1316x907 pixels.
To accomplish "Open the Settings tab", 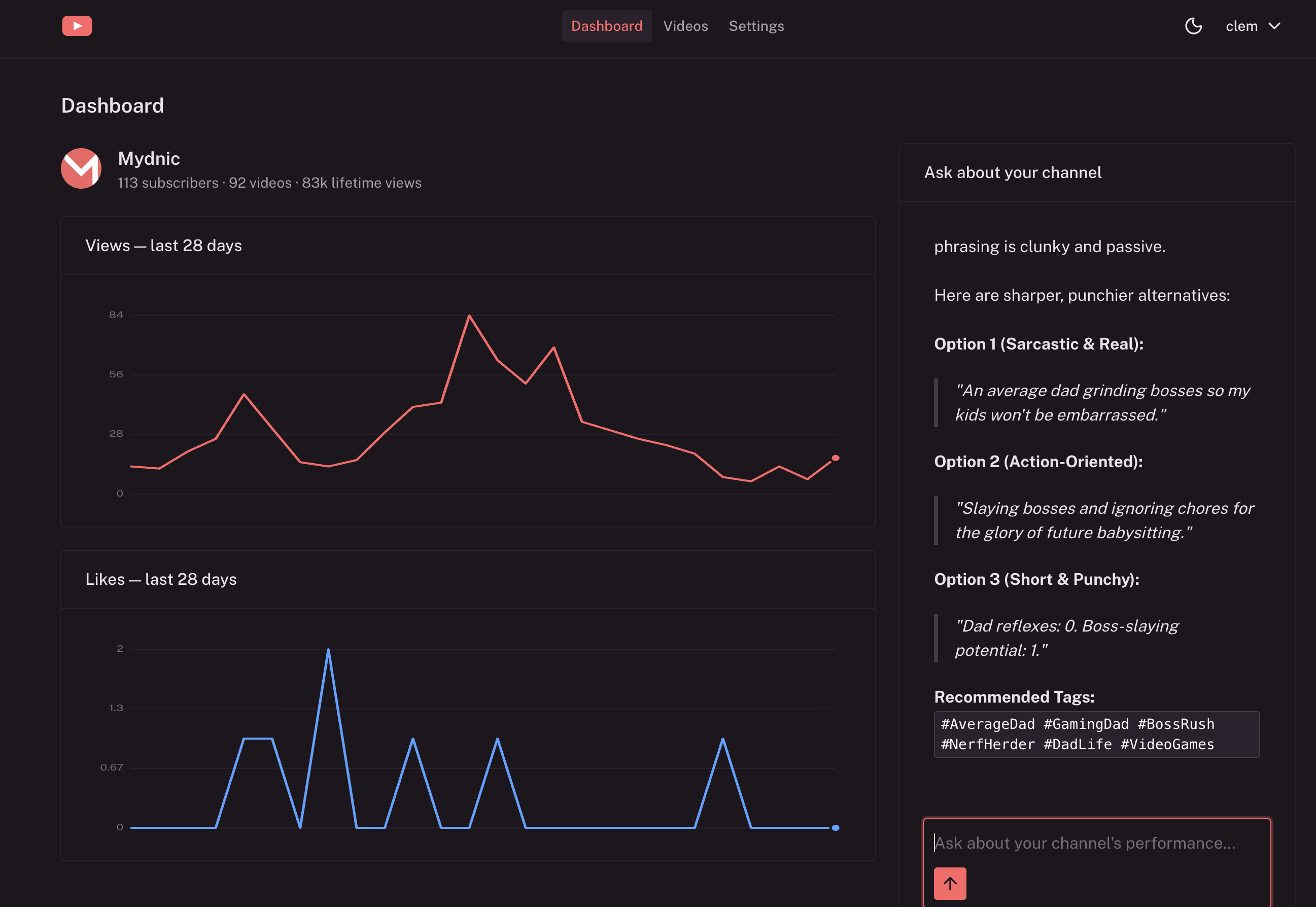I will click(756, 26).
